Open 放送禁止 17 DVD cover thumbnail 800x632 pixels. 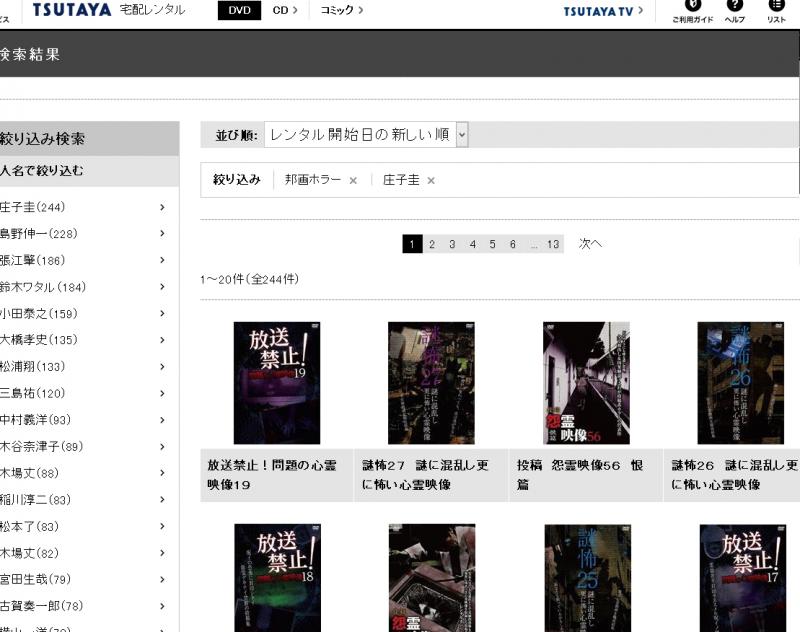(743, 578)
